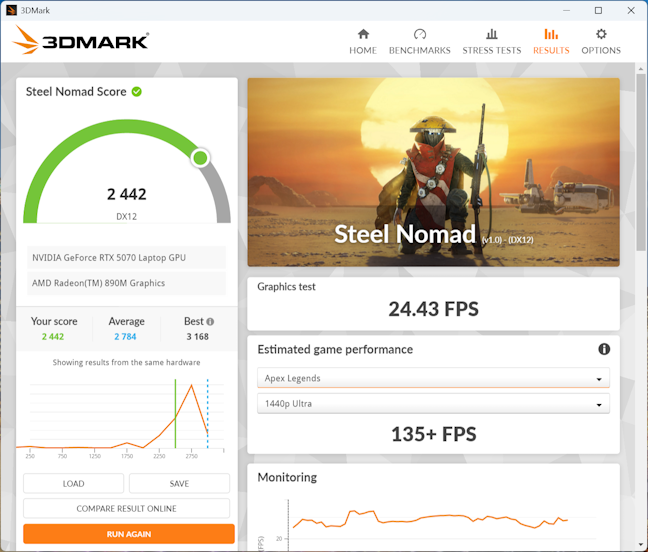Viewport: 648px width, 552px height.
Task: Click the scrollbar down arrow
Action: (x=641, y=545)
